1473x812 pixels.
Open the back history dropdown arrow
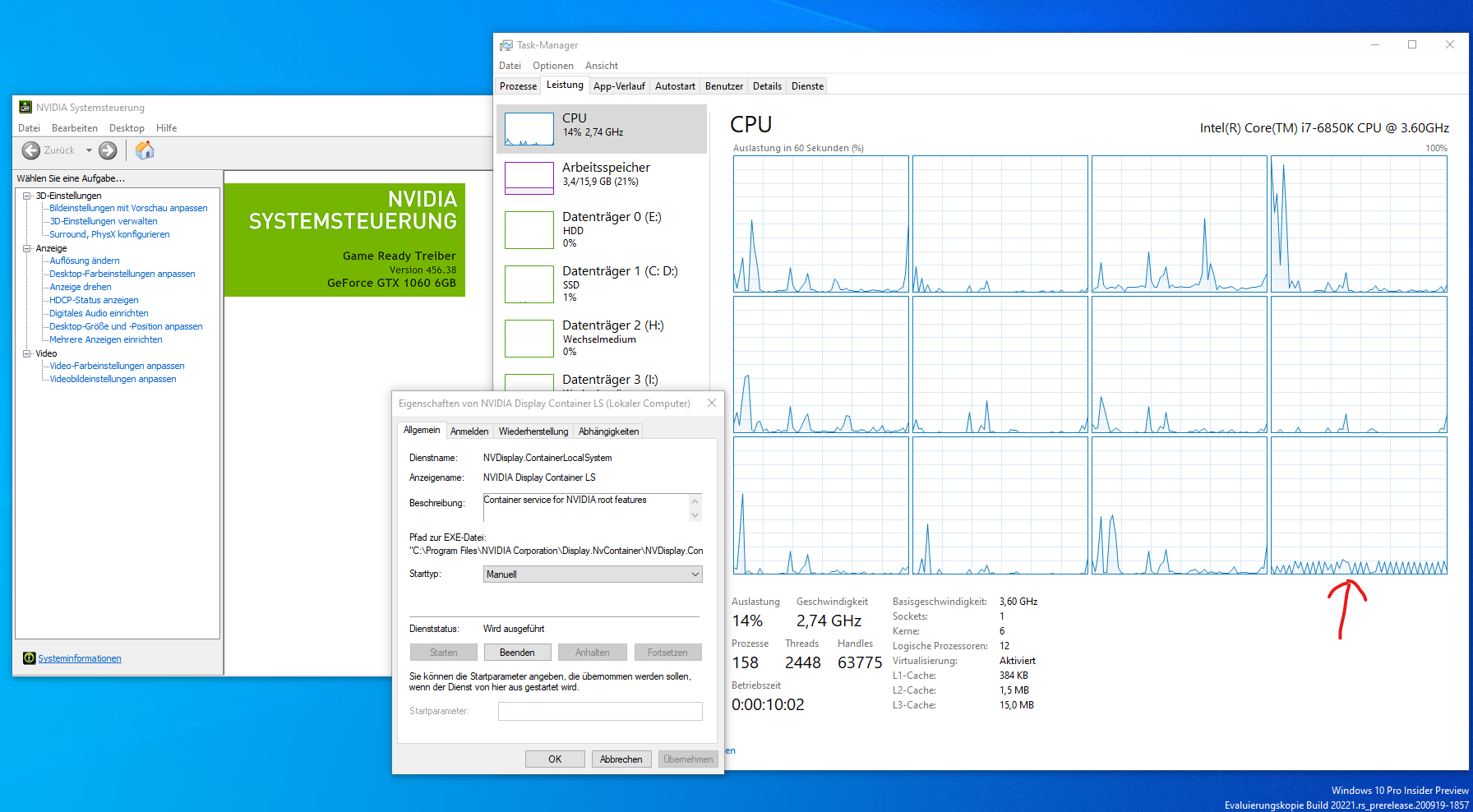[89, 150]
